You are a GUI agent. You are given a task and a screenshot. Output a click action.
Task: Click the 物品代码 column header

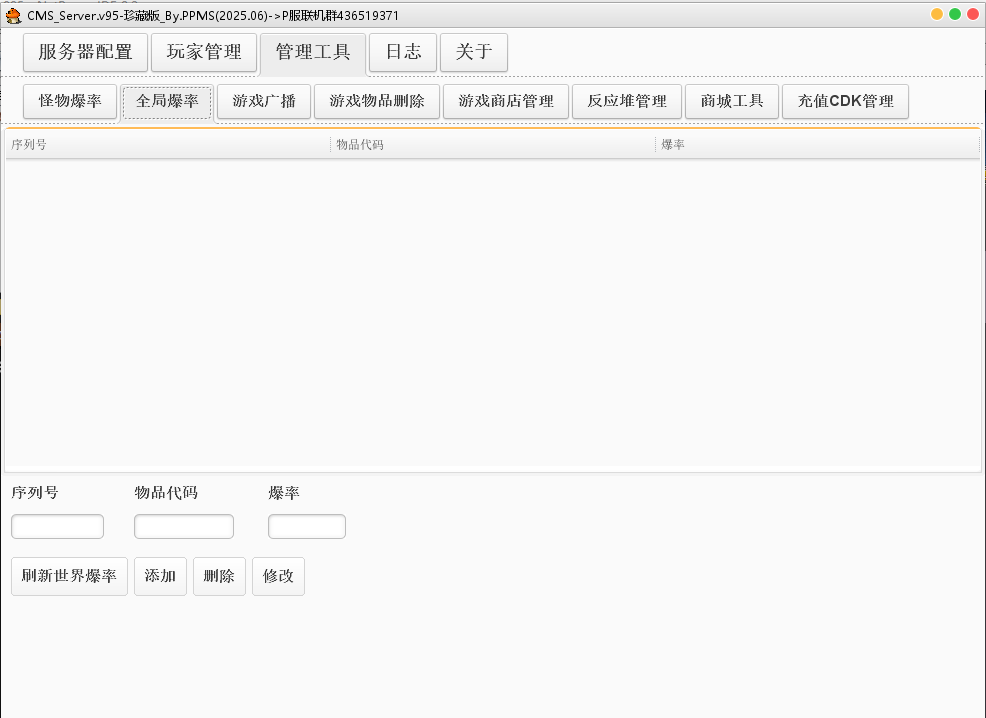coord(493,145)
